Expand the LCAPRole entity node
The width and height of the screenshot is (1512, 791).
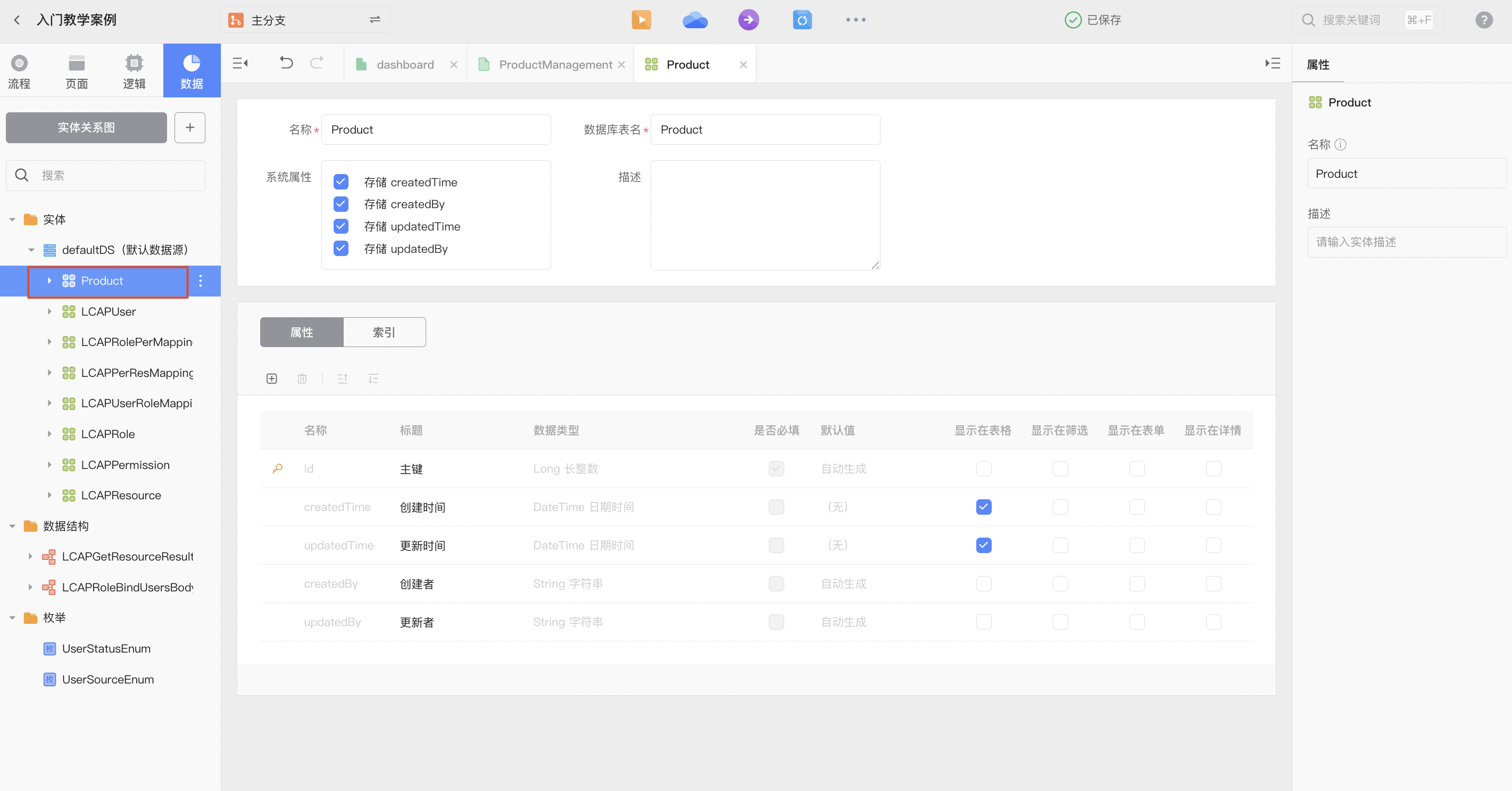click(49, 434)
